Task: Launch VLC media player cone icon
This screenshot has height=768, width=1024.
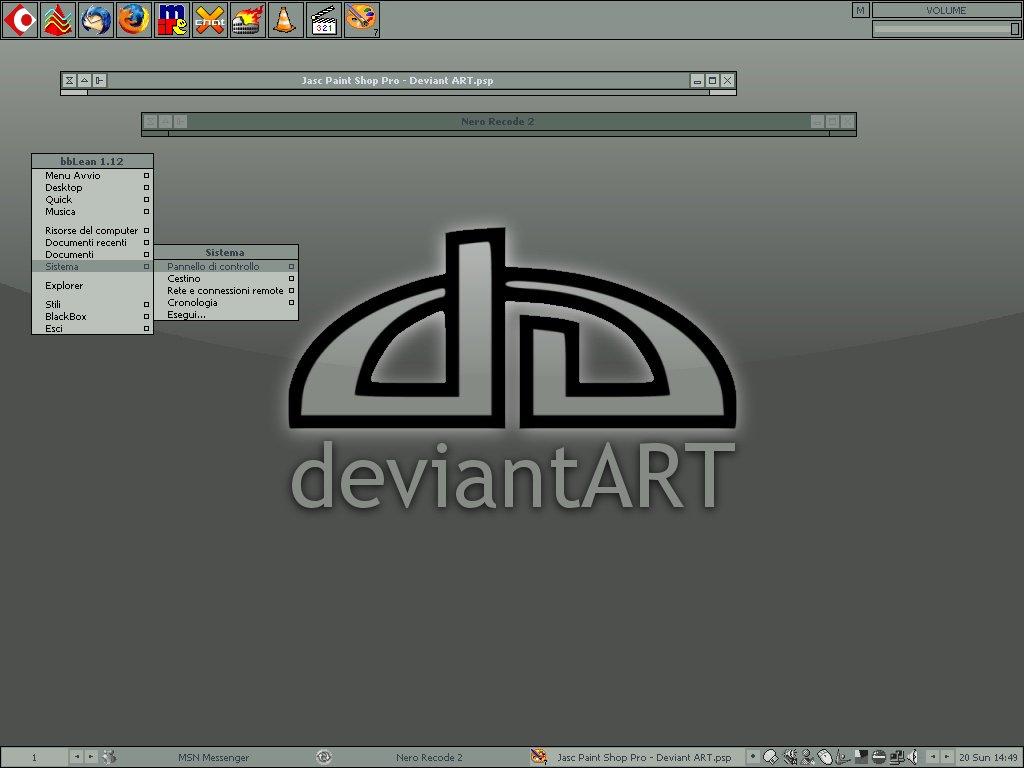Action: (x=285, y=20)
